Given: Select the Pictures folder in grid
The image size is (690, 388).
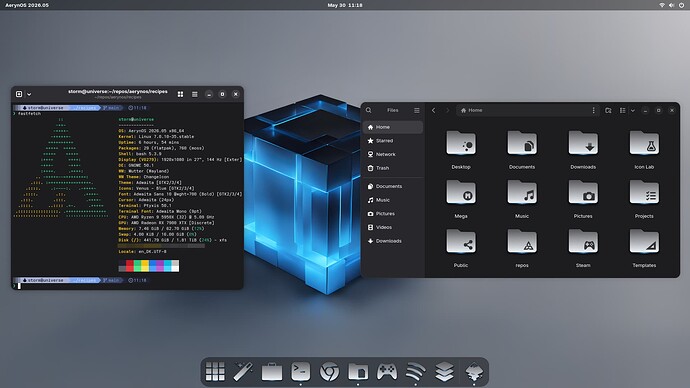Looking at the screenshot, I should (583, 193).
